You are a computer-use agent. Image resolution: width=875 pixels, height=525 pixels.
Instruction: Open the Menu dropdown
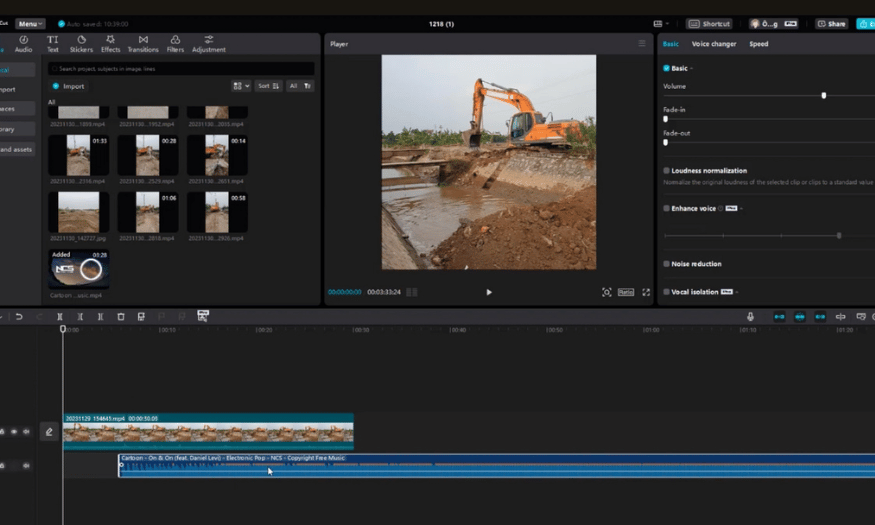[x=30, y=24]
